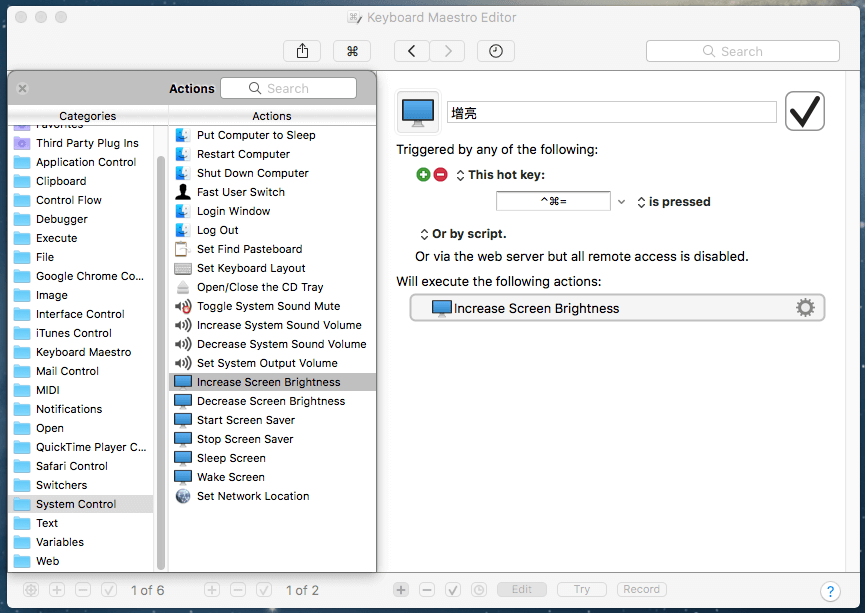Click the Actions search field

288,88
